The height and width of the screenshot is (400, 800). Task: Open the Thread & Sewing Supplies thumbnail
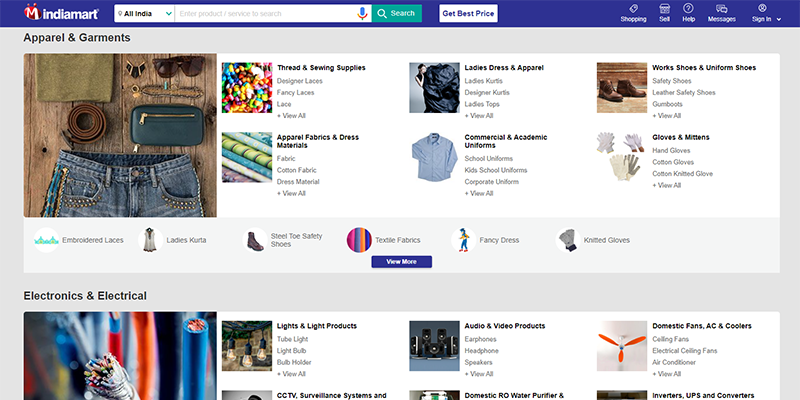tap(247, 88)
